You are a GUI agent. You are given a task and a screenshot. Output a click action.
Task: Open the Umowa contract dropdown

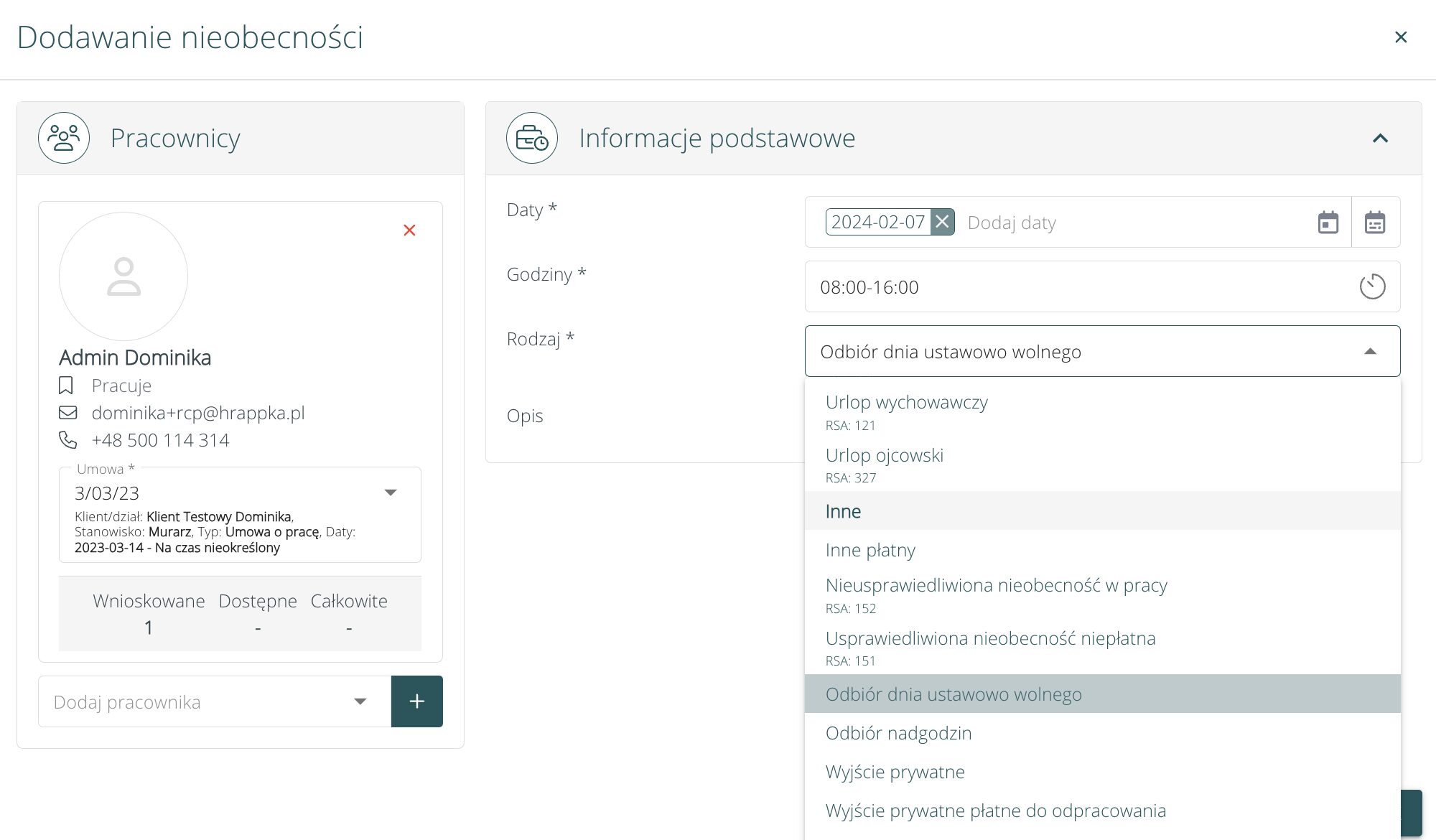[390, 493]
